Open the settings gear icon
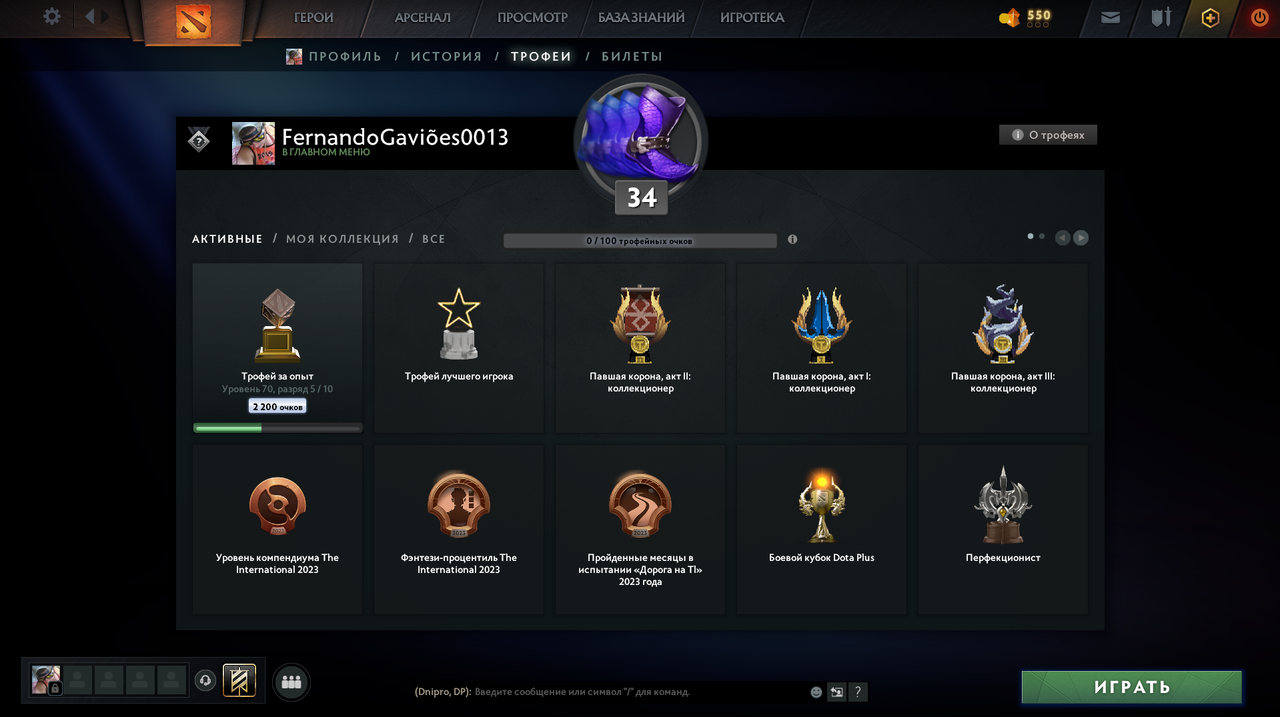This screenshot has width=1280, height=717. tap(52, 17)
